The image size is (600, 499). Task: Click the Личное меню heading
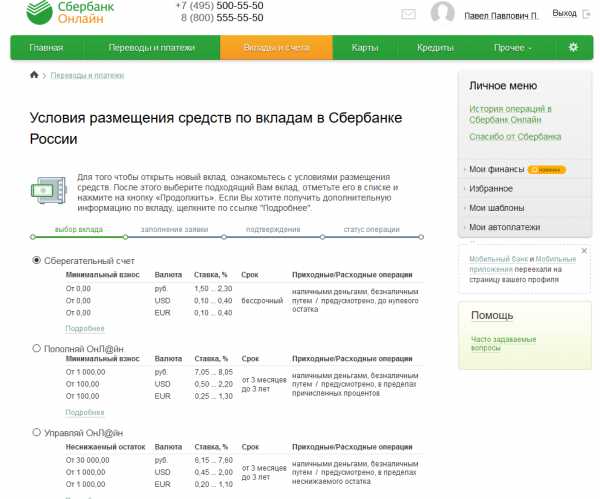[503, 86]
